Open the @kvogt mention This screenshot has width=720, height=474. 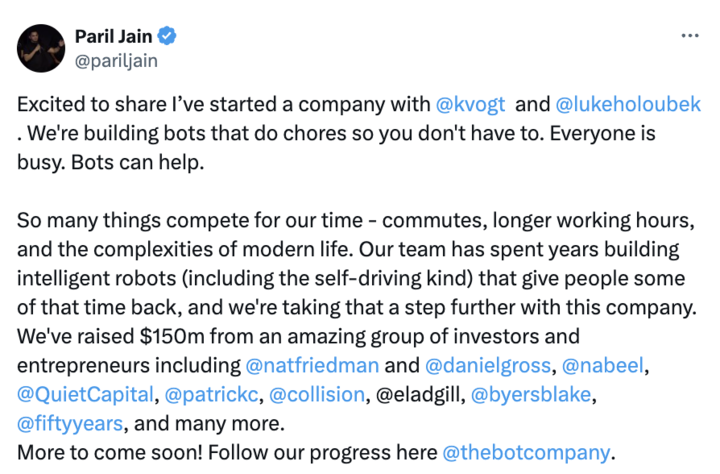click(x=470, y=105)
